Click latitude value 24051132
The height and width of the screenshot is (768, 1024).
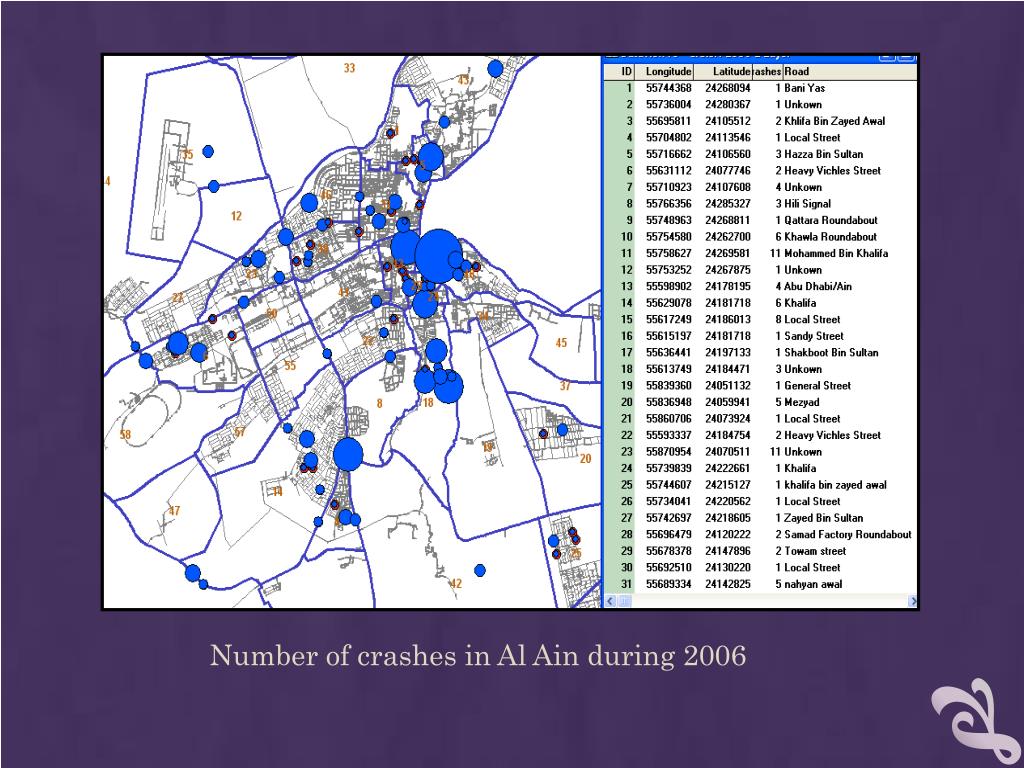click(728, 386)
